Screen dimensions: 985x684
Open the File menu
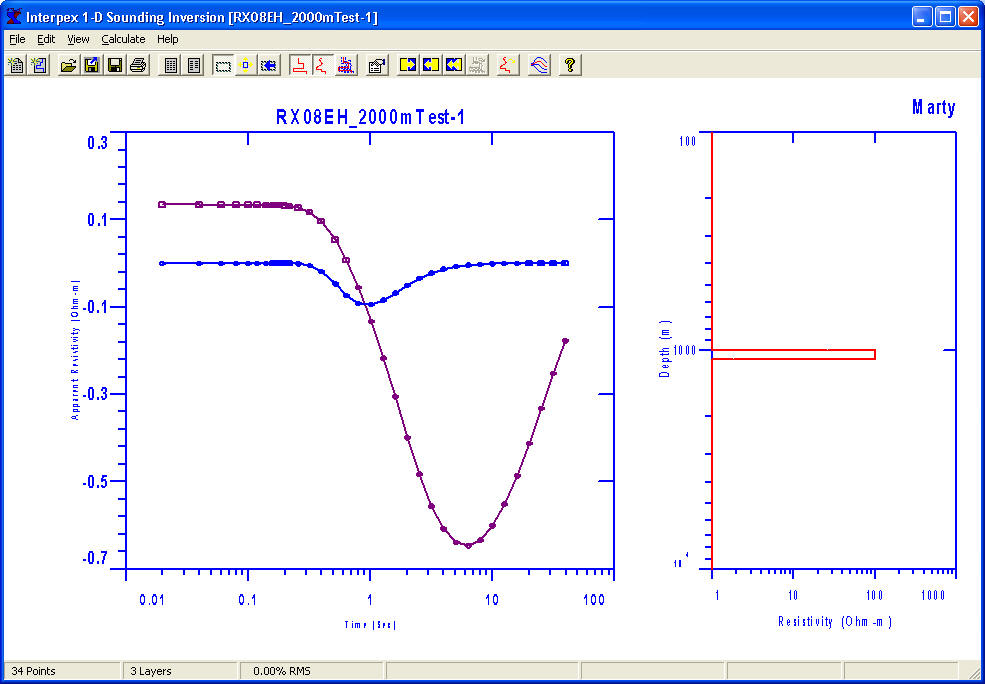click(17, 39)
